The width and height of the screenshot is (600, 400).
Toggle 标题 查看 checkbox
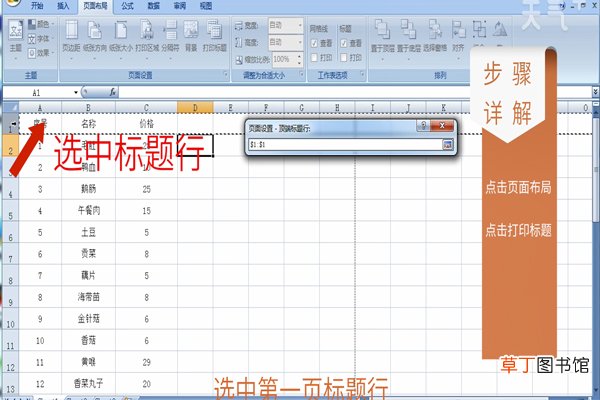(x=344, y=43)
